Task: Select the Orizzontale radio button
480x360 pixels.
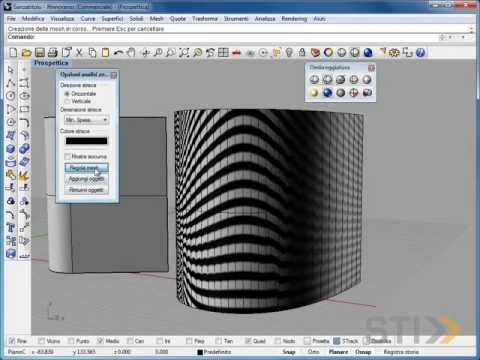Action: coord(67,94)
